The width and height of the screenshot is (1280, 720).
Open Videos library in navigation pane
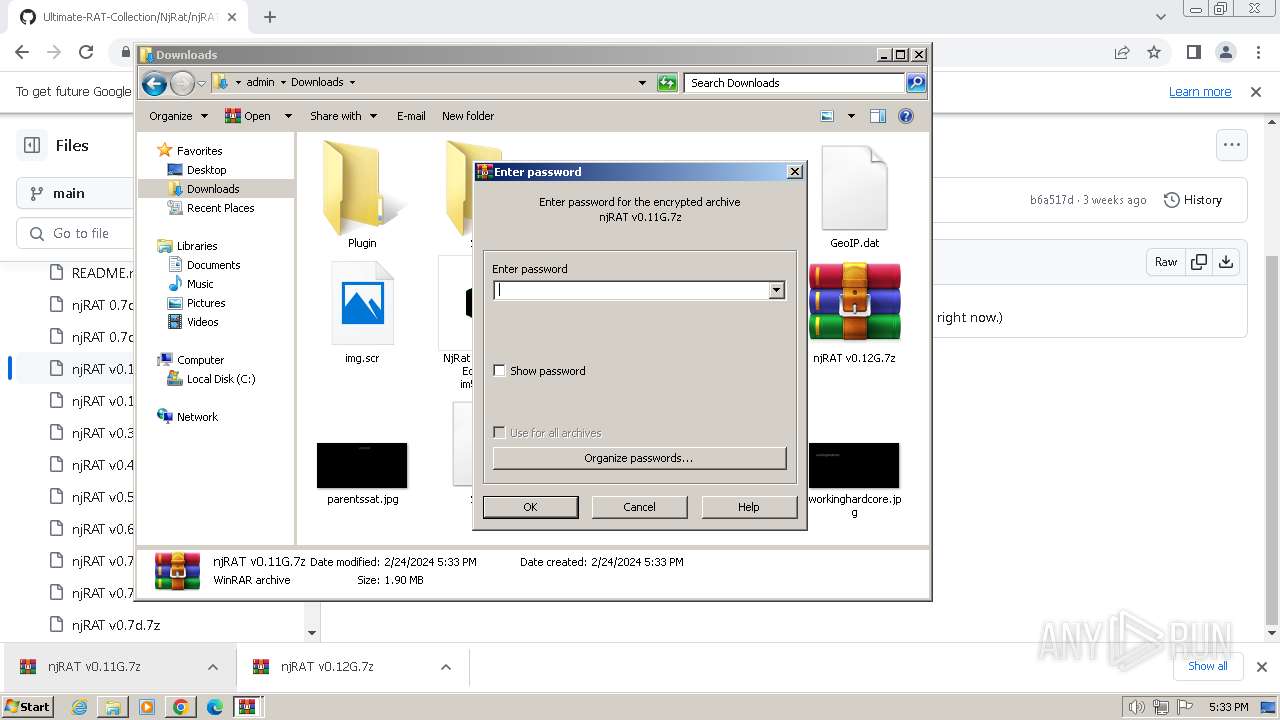tap(202, 322)
